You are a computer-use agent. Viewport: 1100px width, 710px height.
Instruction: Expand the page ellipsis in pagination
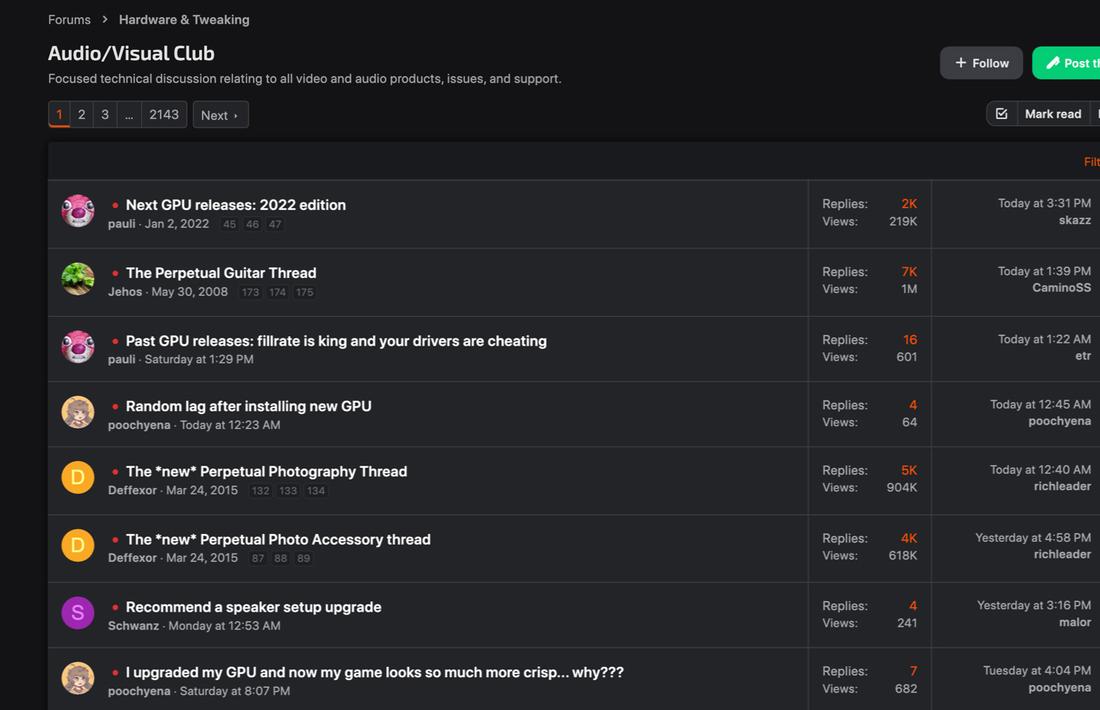click(x=129, y=115)
